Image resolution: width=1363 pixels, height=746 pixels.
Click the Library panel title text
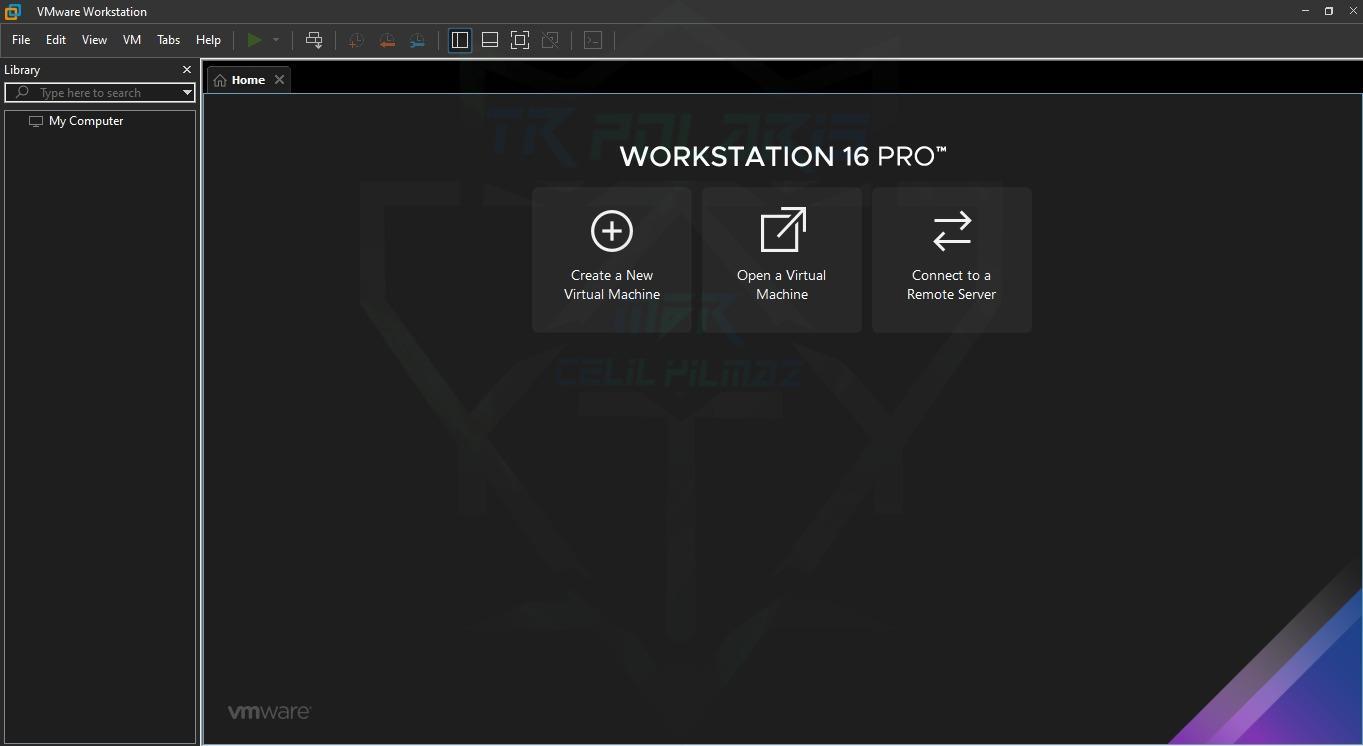(x=22, y=70)
